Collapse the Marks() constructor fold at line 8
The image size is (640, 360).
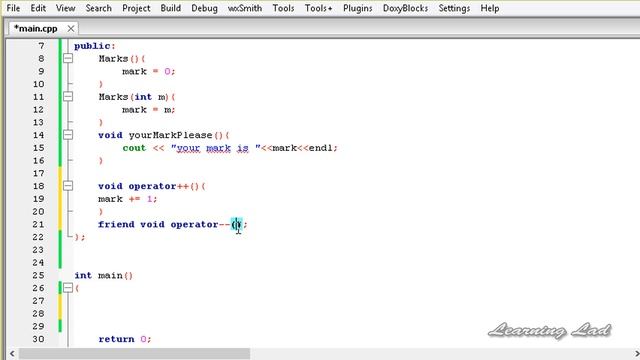click(68, 58)
